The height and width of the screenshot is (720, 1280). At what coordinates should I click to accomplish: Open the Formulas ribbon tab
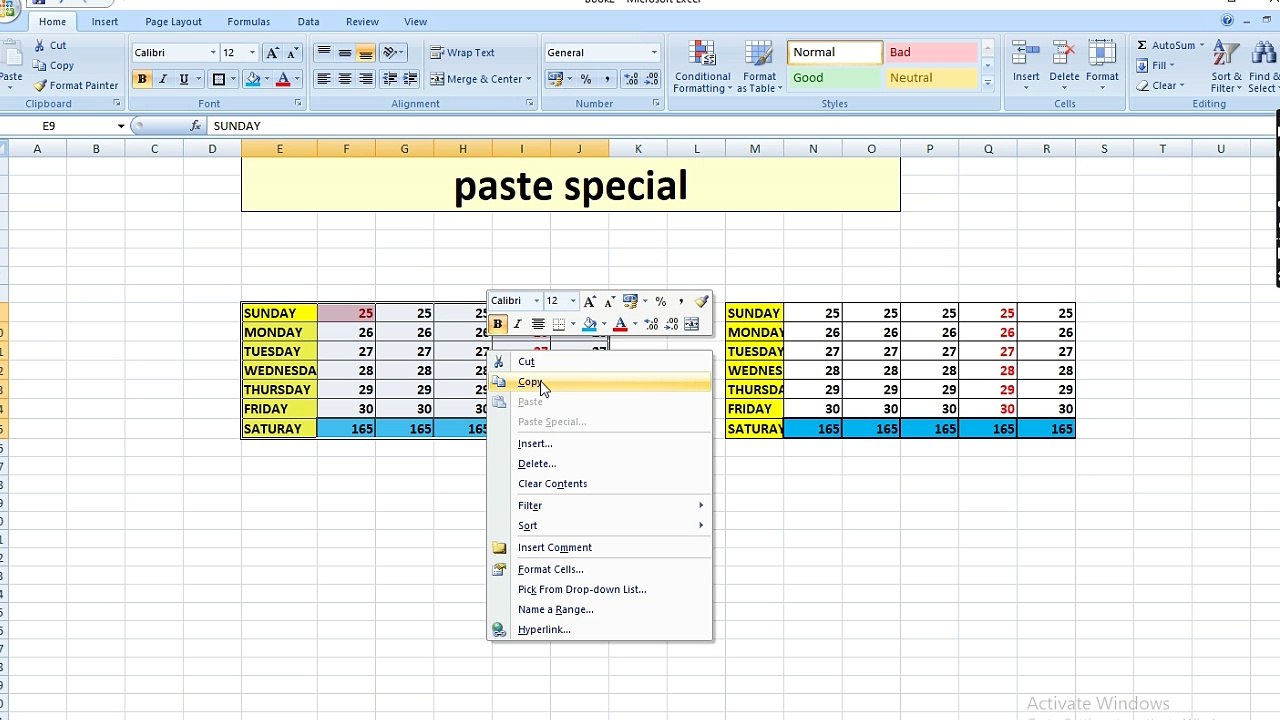pos(248,21)
